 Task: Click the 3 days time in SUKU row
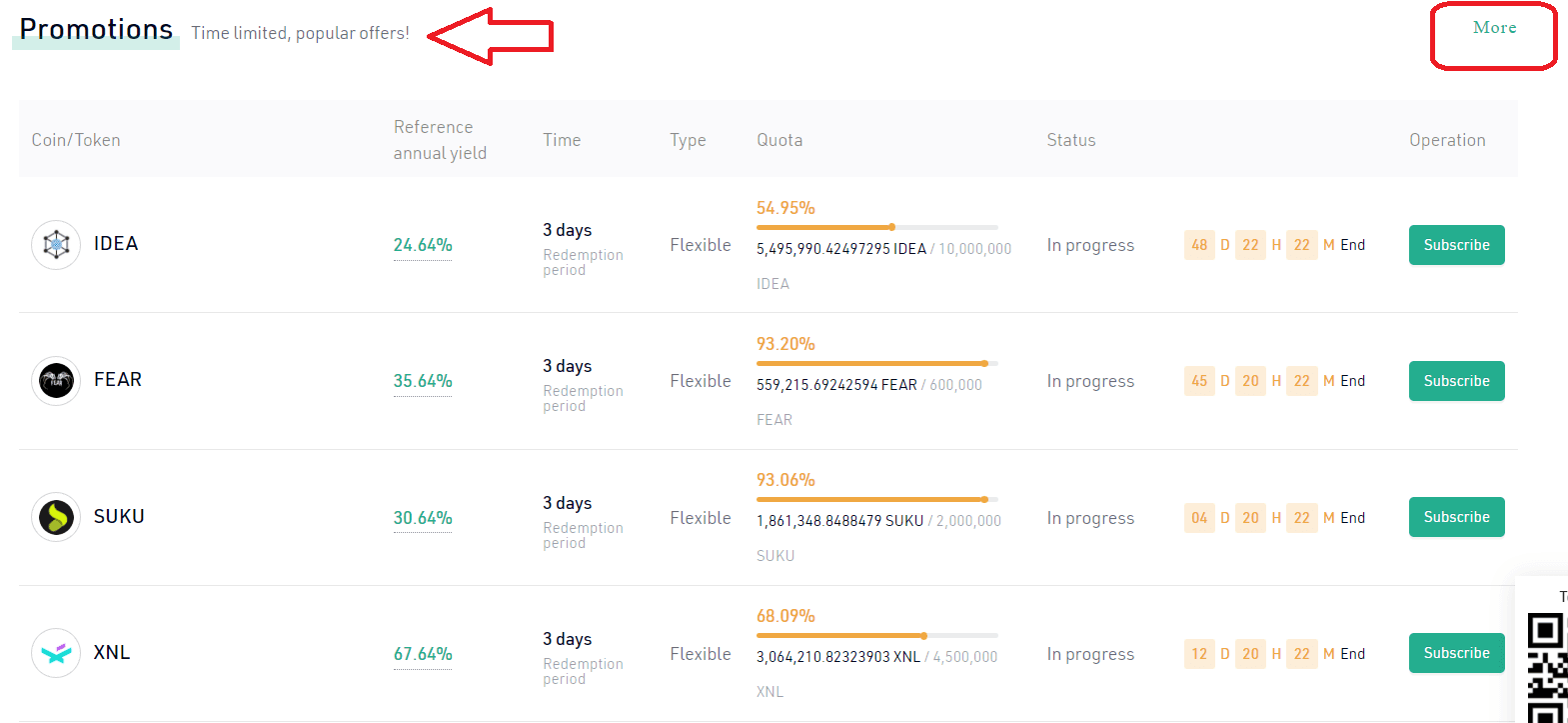click(568, 503)
